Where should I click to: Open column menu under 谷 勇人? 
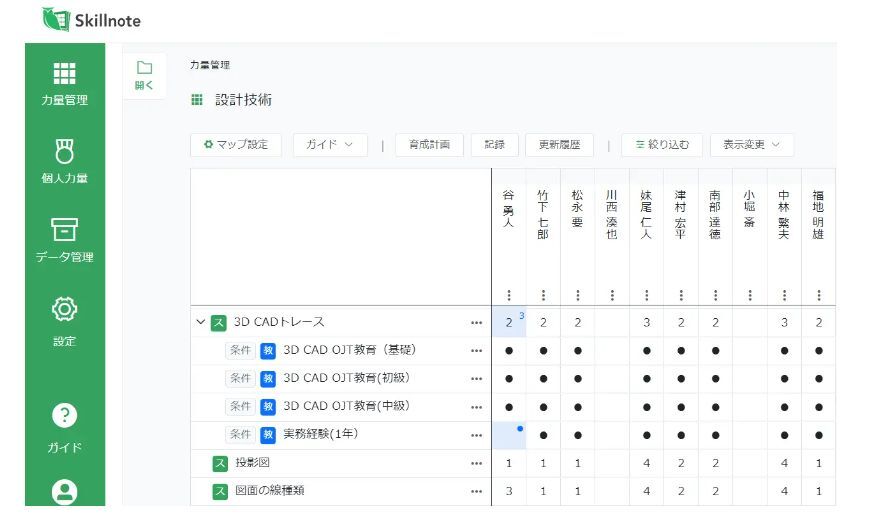click(x=509, y=295)
